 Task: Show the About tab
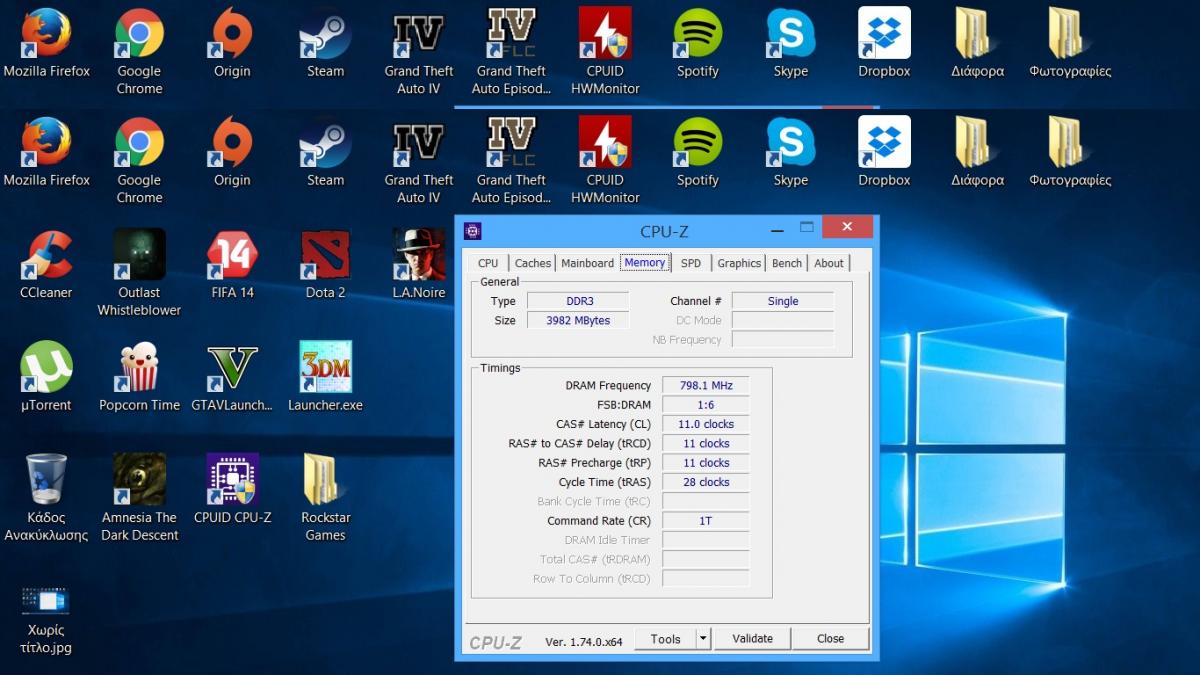point(829,263)
